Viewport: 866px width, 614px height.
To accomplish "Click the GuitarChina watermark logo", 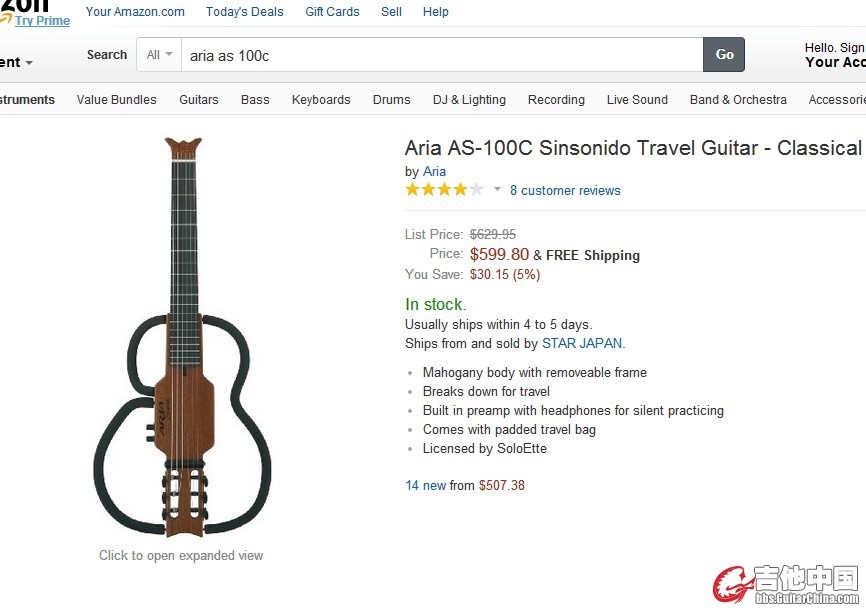I will click(x=786, y=585).
